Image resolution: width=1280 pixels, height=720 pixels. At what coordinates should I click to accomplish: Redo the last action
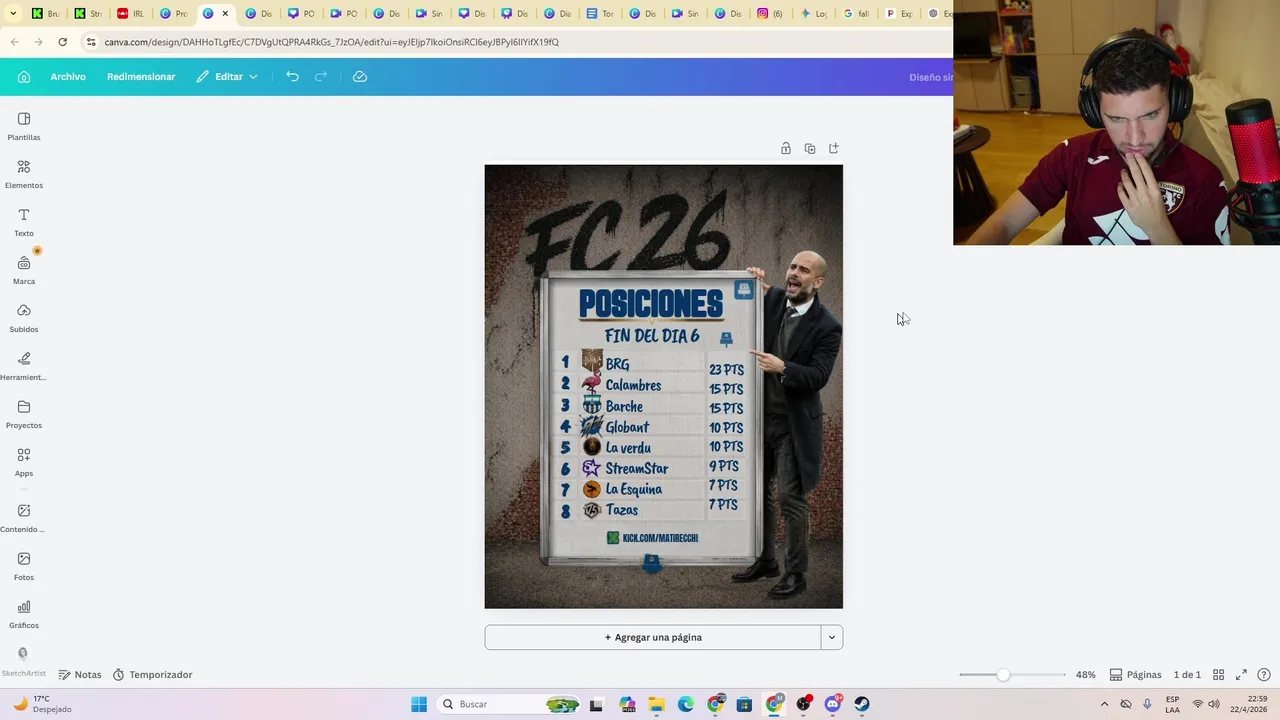321,77
